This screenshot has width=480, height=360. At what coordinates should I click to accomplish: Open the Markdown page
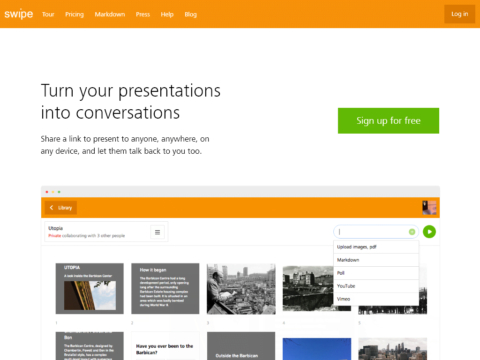pos(110,14)
